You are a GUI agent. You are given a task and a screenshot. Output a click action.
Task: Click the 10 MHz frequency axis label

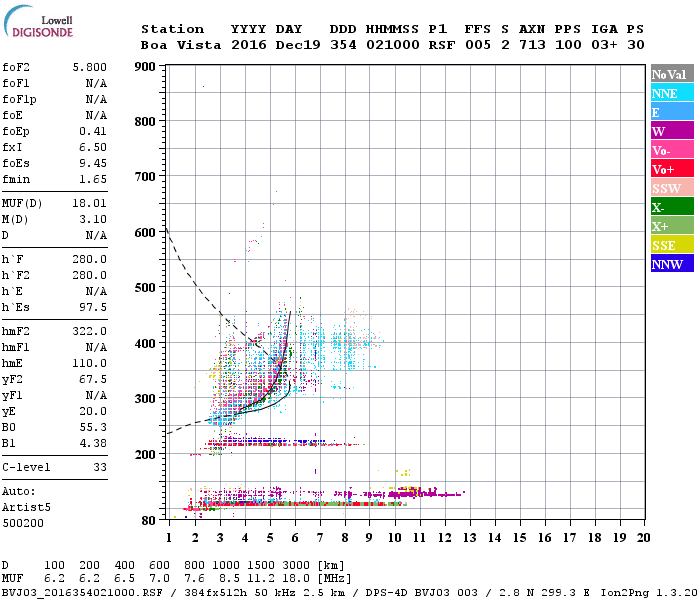(394, 538)
